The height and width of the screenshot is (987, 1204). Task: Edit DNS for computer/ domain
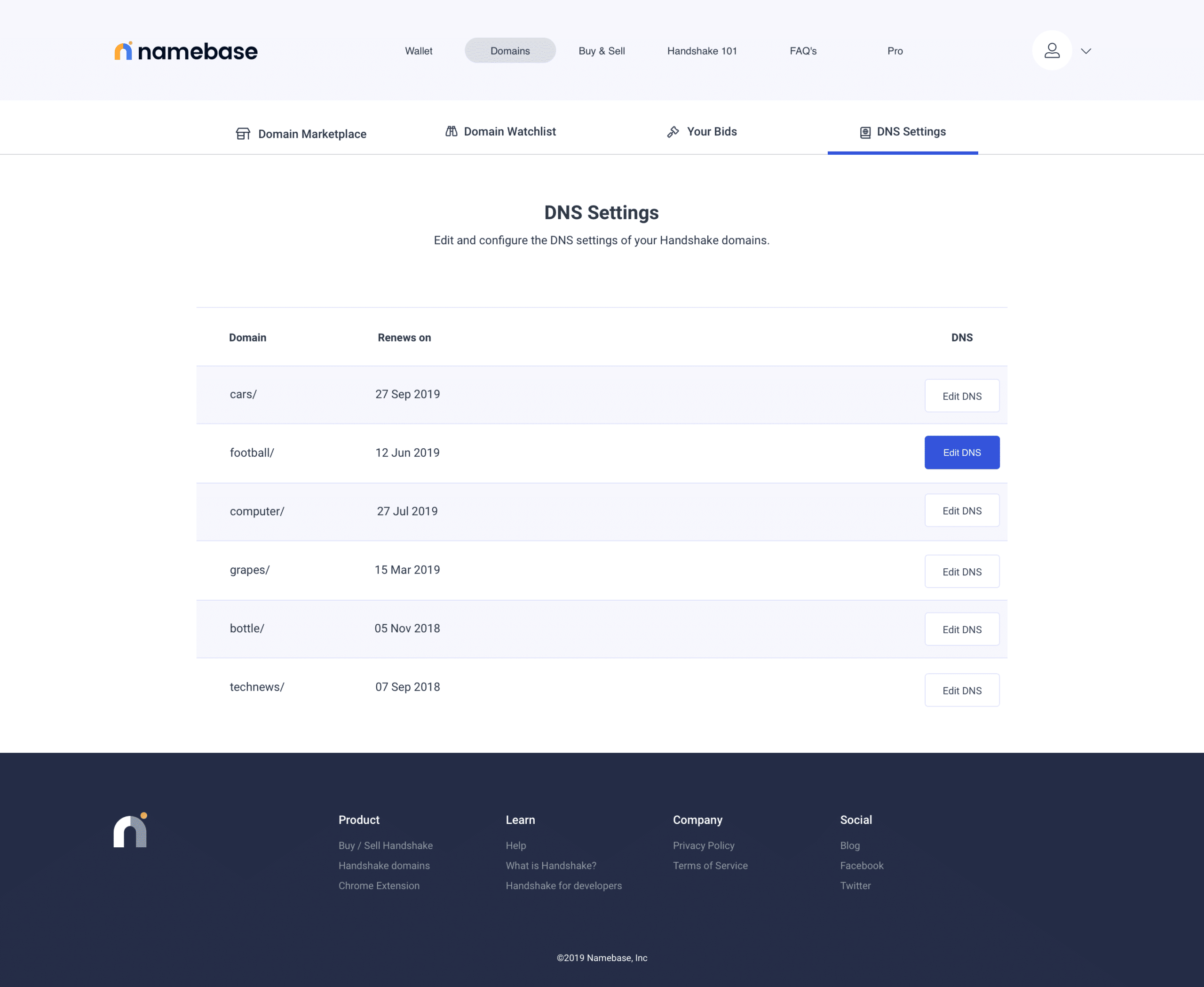coord(962,510)
